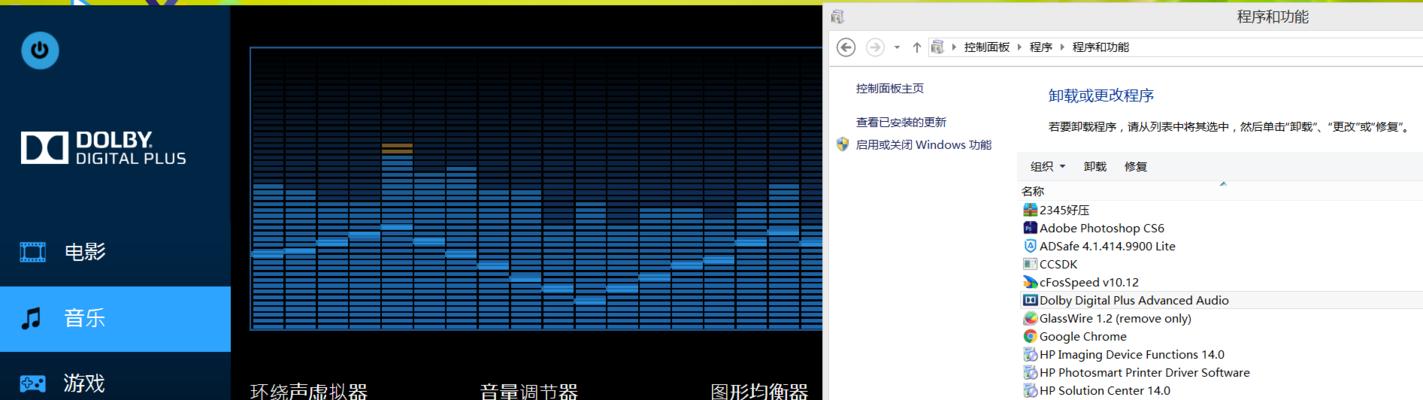The width and height of the screenshot is (1423, 400).
Task: Toggle the Dolby power button
Action: [x=40, y=51]
